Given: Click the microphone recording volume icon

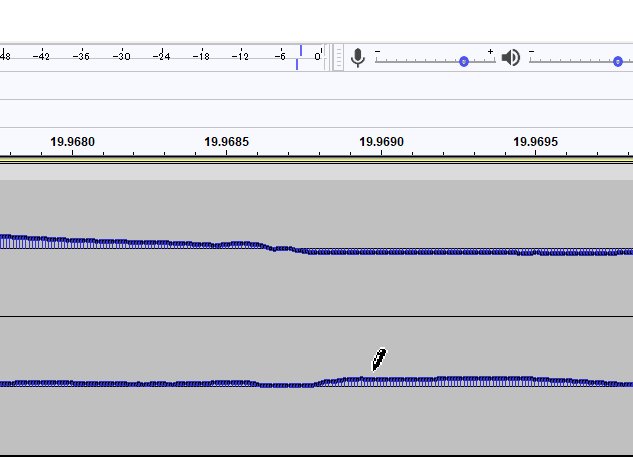Looking at the screenshot, I should click(358, 57).
